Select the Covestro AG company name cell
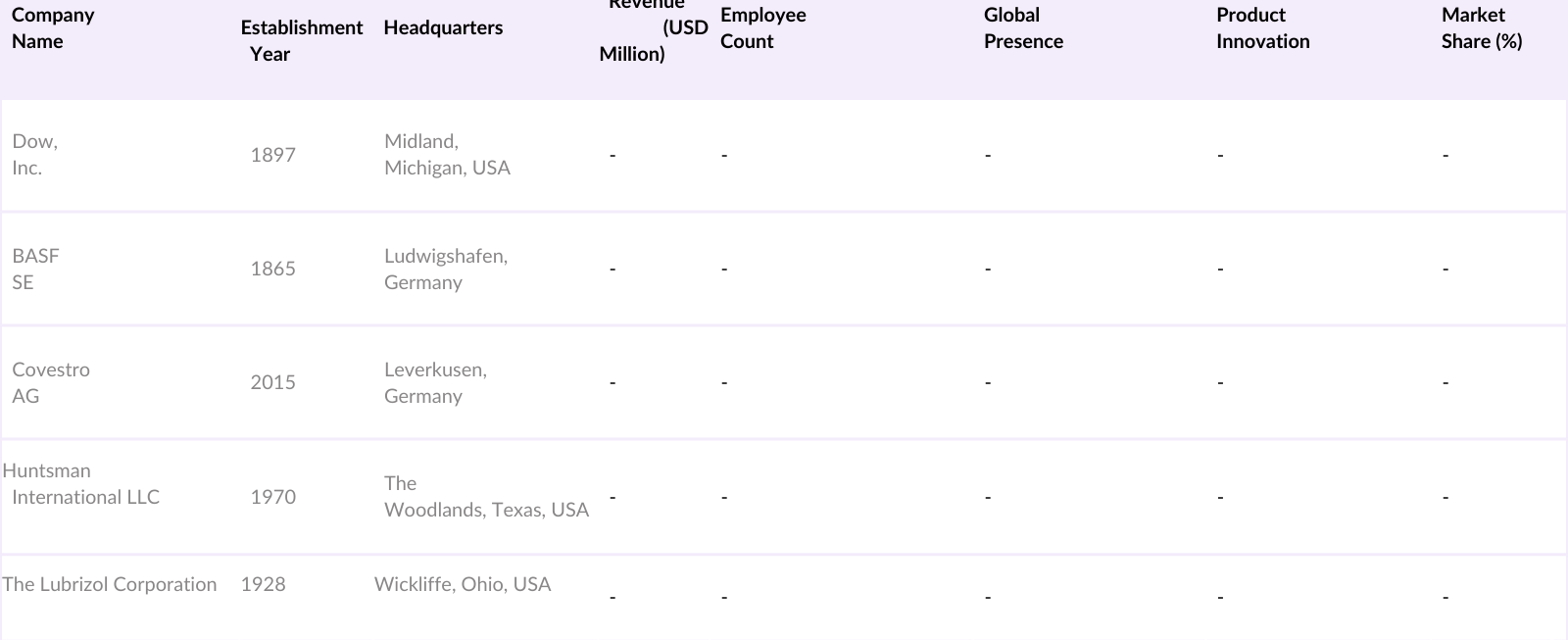Image resolution: width=1568 pixels, height=640 pixels. pos(51,383)
